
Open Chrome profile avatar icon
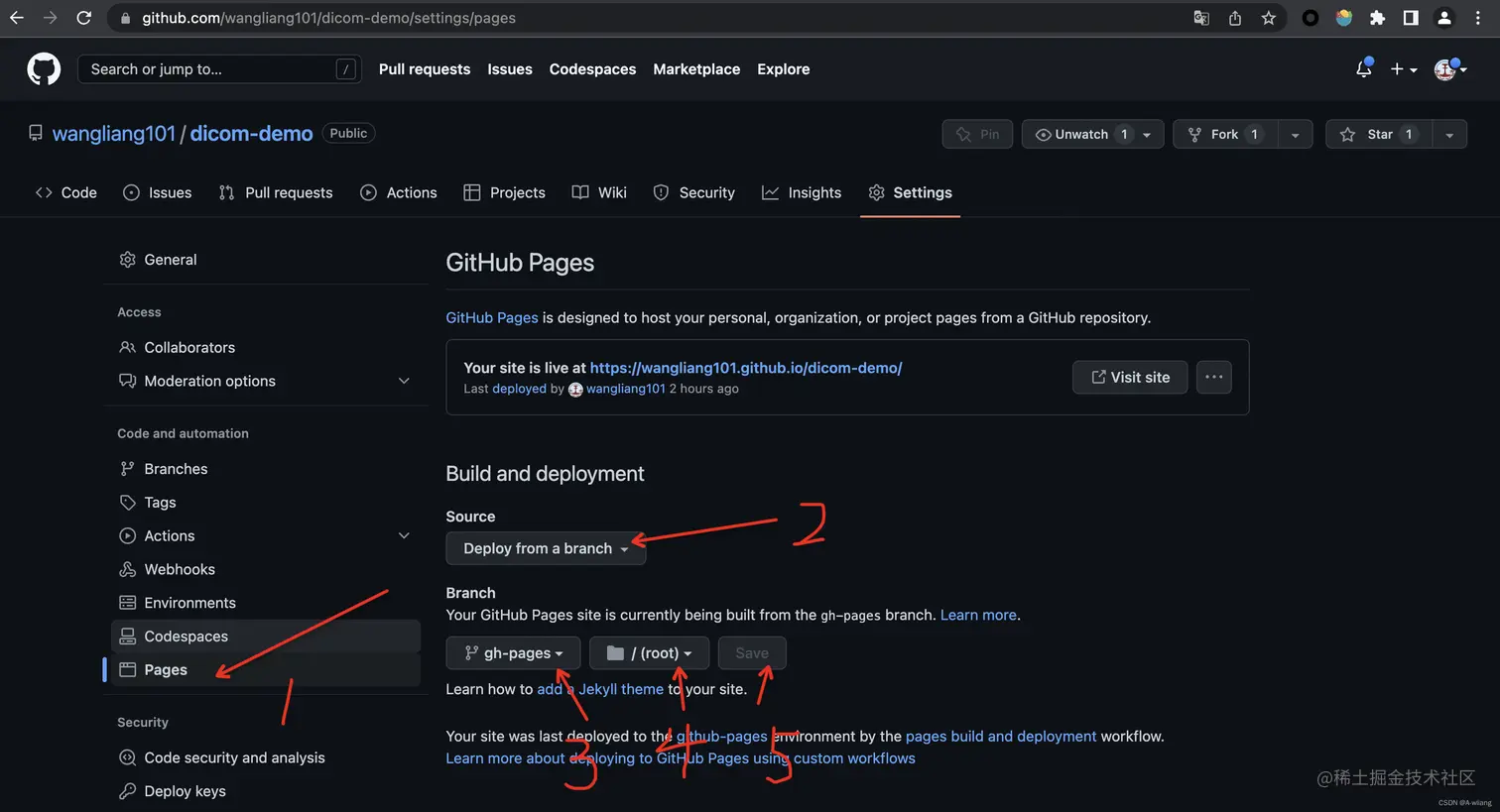tap(1444, 18)
